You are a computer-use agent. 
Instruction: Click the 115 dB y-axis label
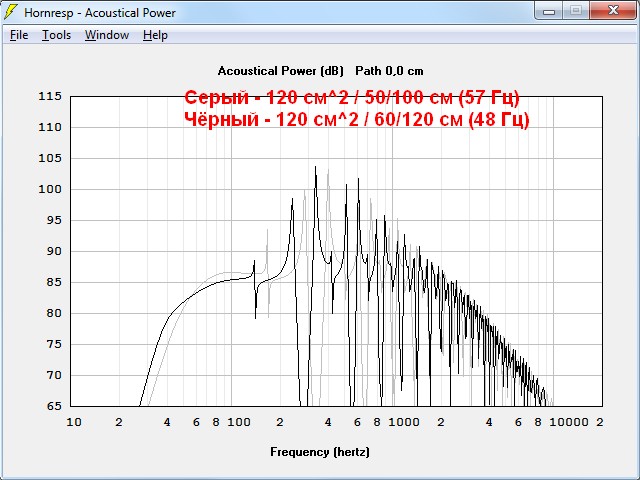50,96
